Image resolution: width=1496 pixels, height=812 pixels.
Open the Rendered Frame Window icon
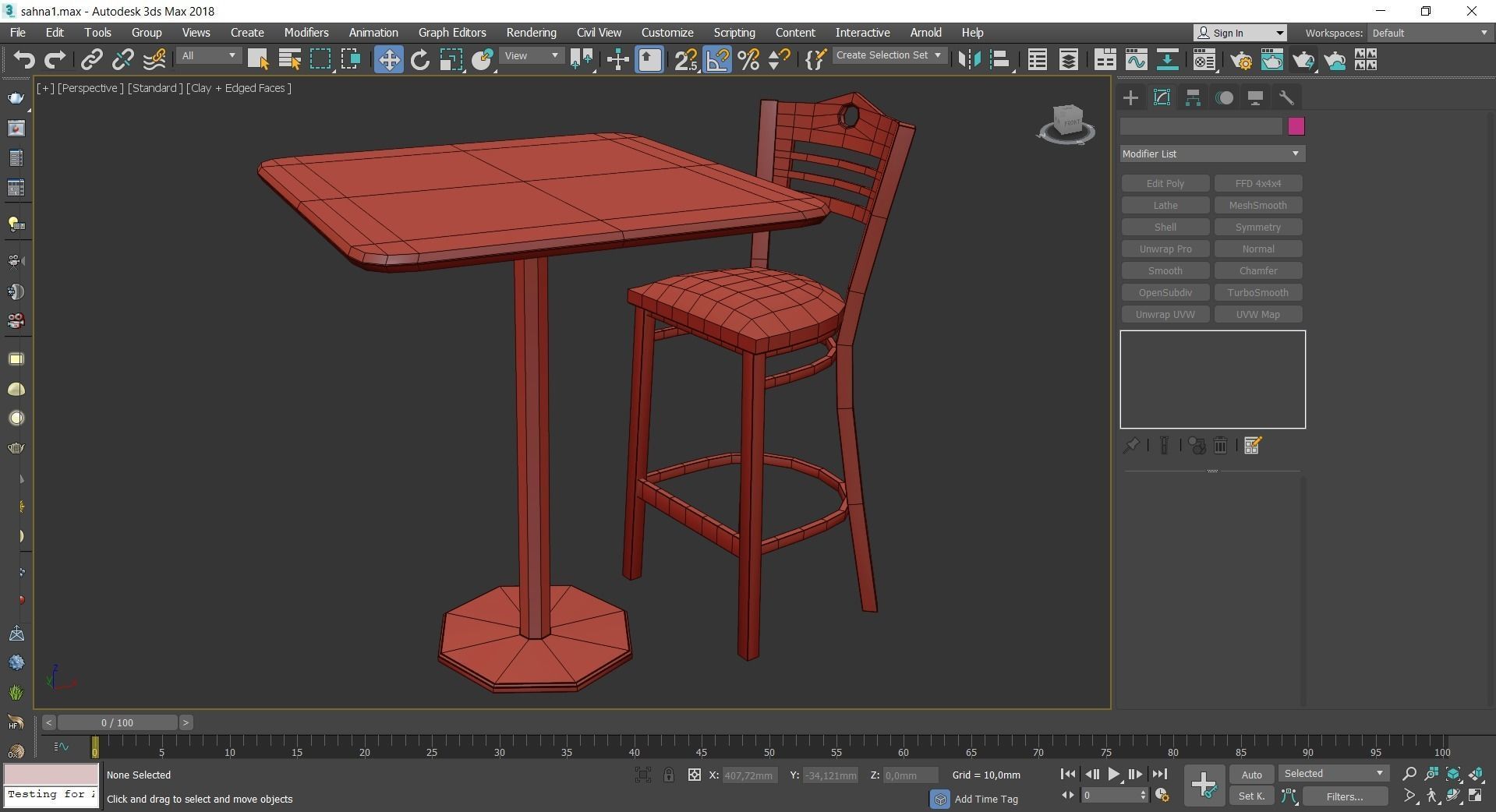[1272, 60]
